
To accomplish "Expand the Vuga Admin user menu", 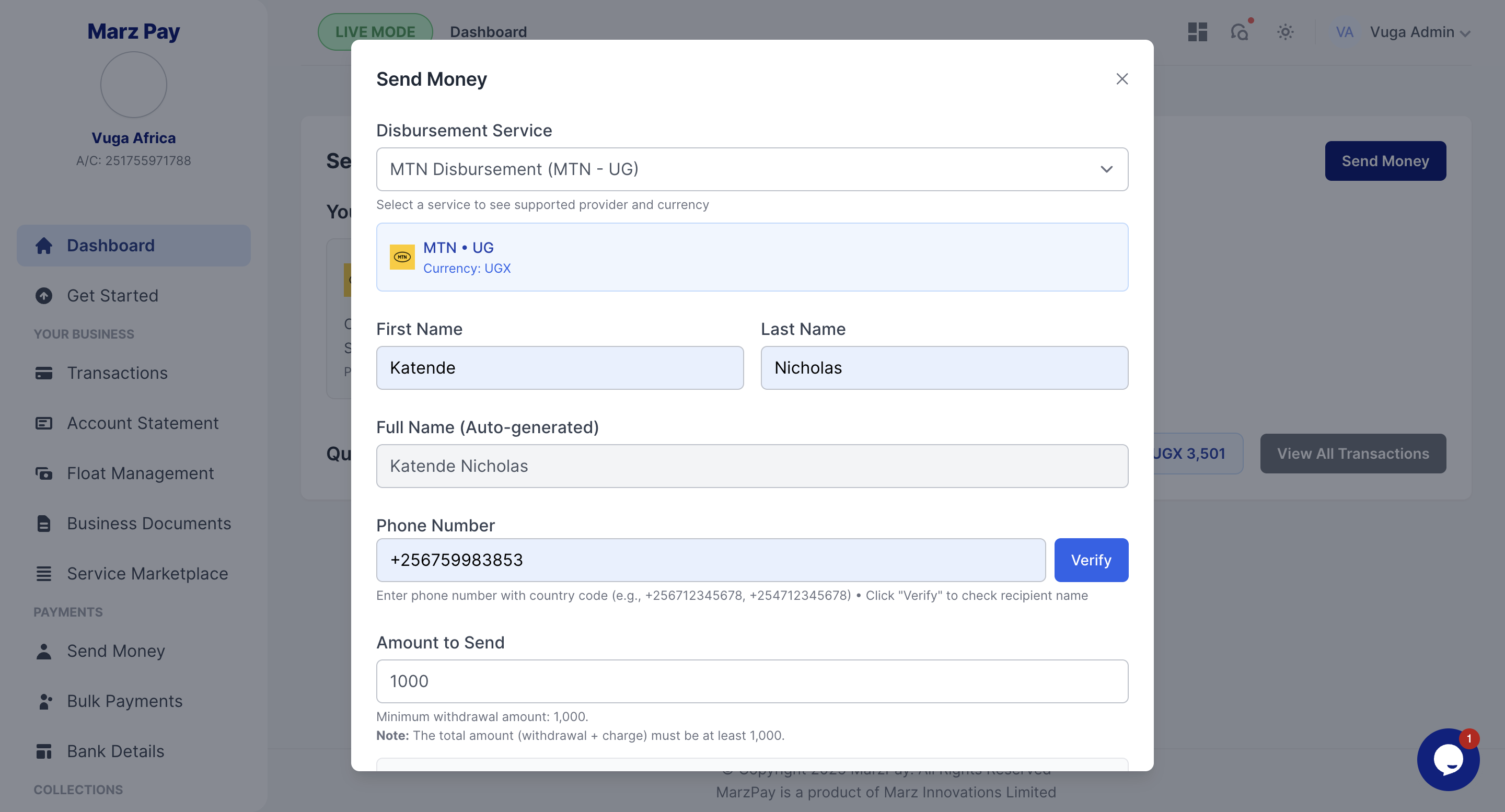I will (x=1420, y=31).
